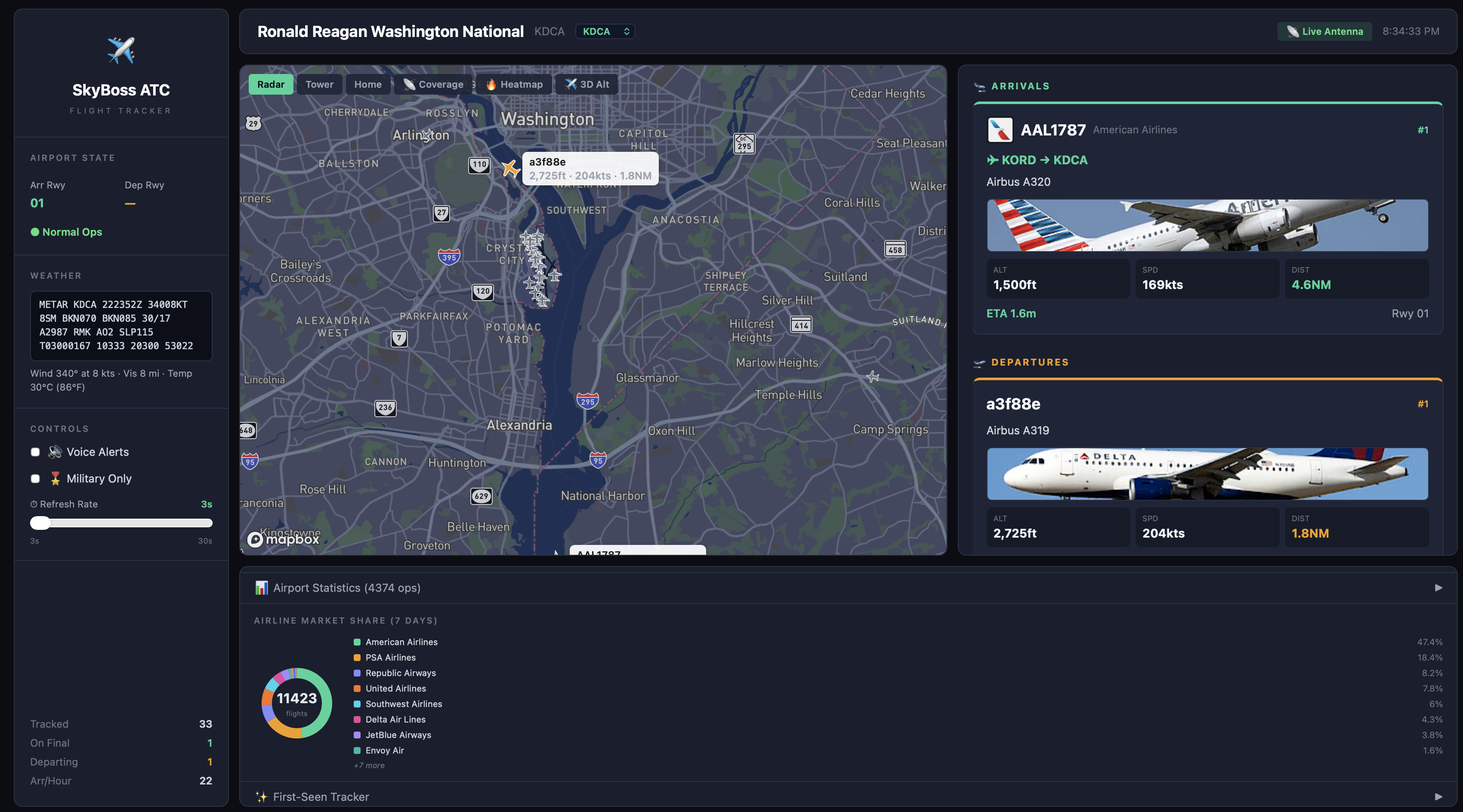Viewport: 1463px width, 812px height.
Task: Click the First-Seen Tracker header text
Action: pos(321,797)
